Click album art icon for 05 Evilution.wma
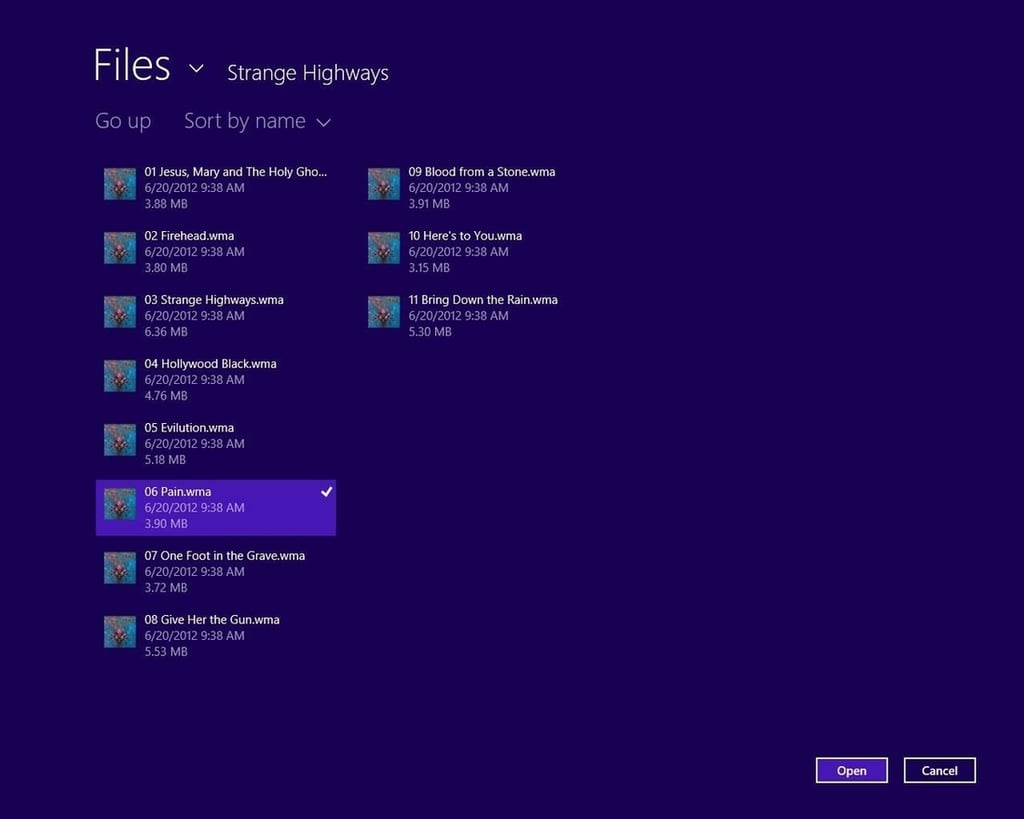Viewport: 1024px width, 819px height. (x=120, y=440)
